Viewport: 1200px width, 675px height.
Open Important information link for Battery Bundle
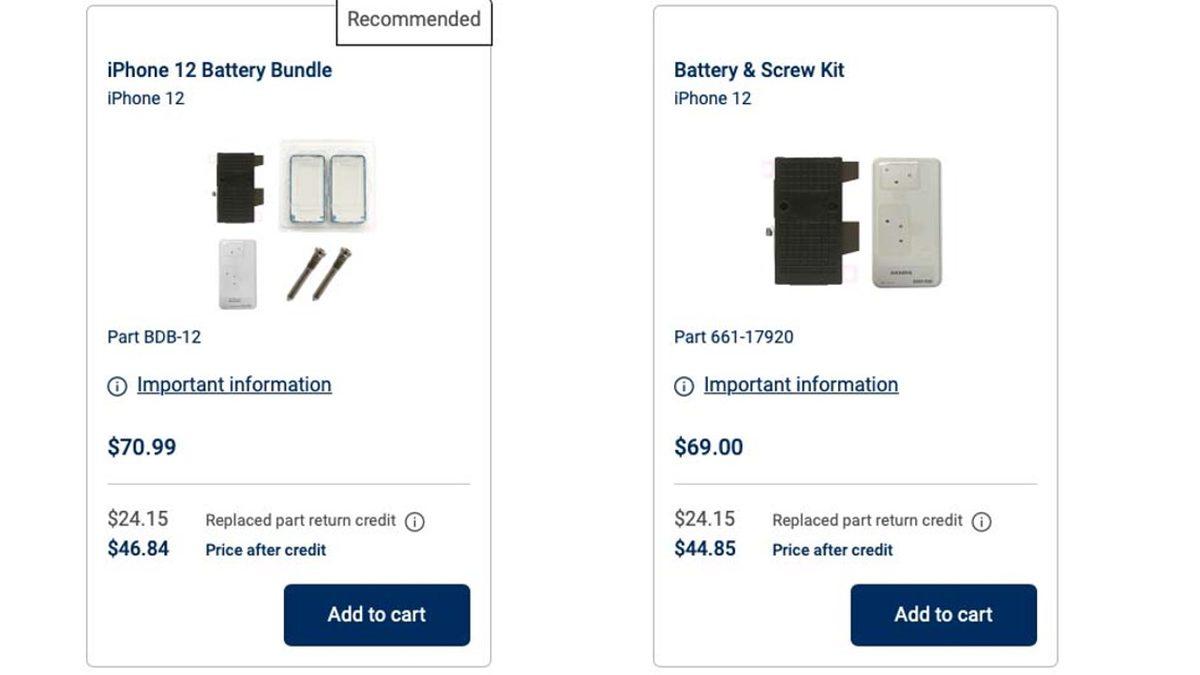(x=234, y=385)
